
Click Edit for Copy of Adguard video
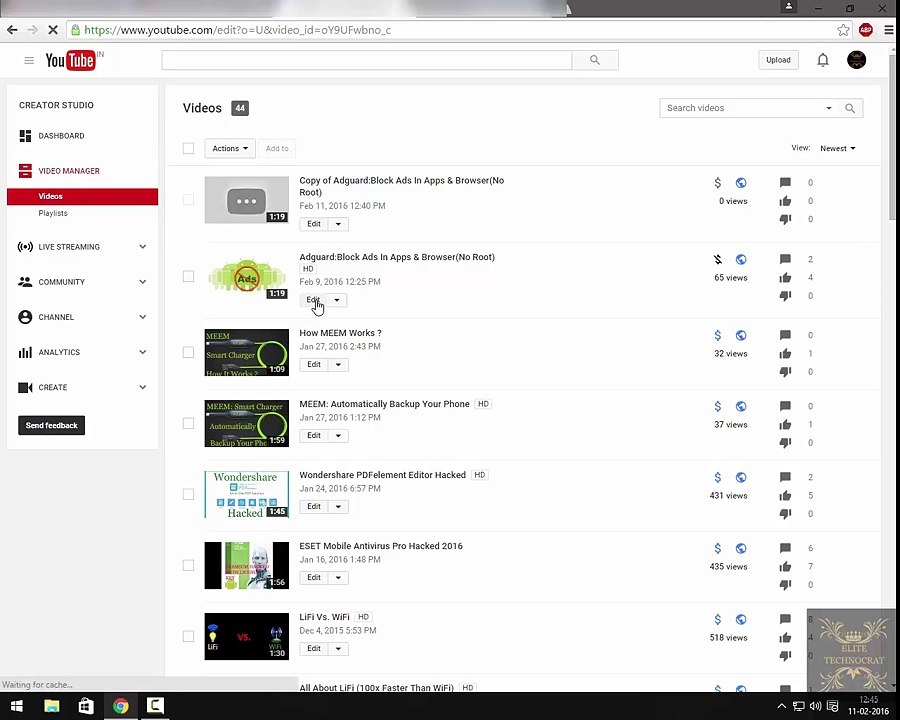[314, 224]
